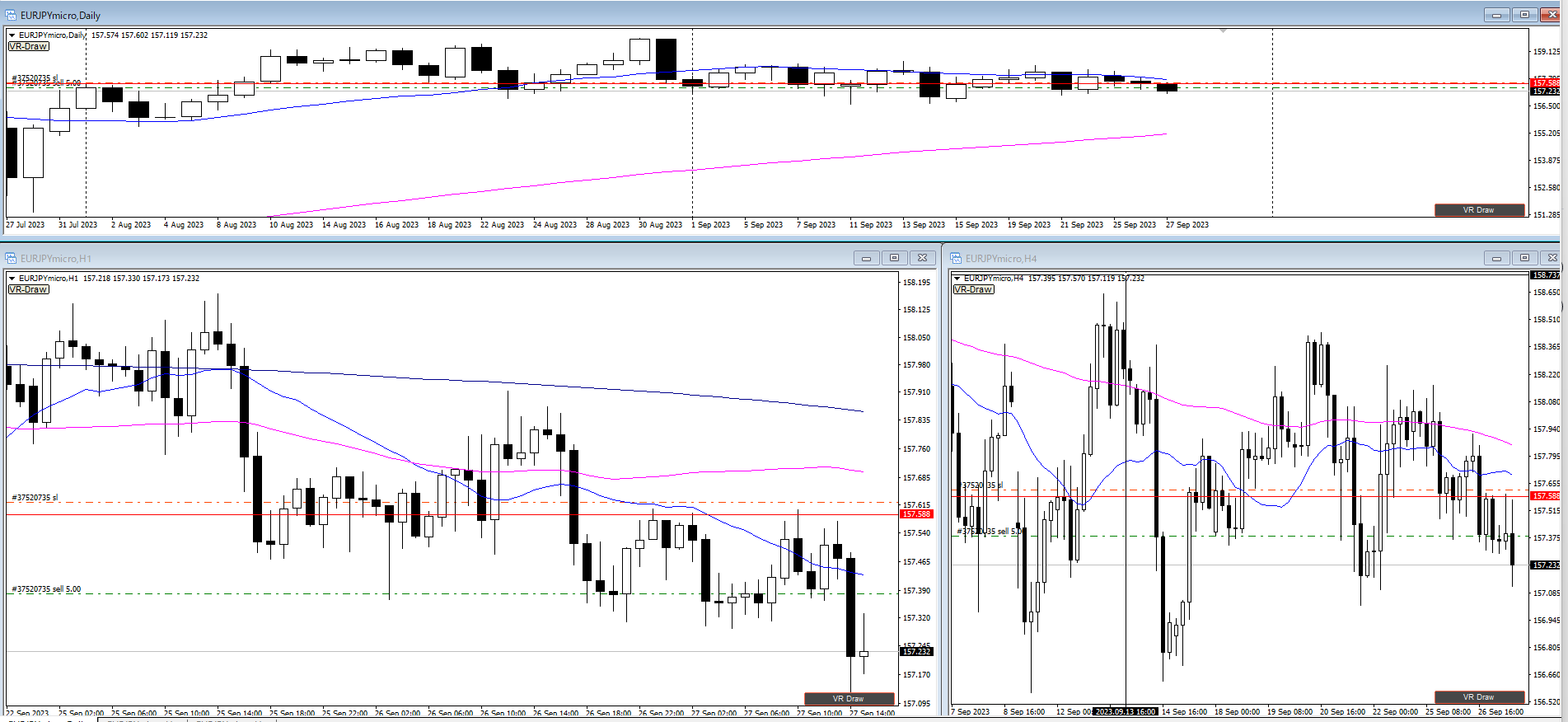
Task: Open the dropdown triangle beside EURJPYmicro,H1 label
Action: [12, 279]
